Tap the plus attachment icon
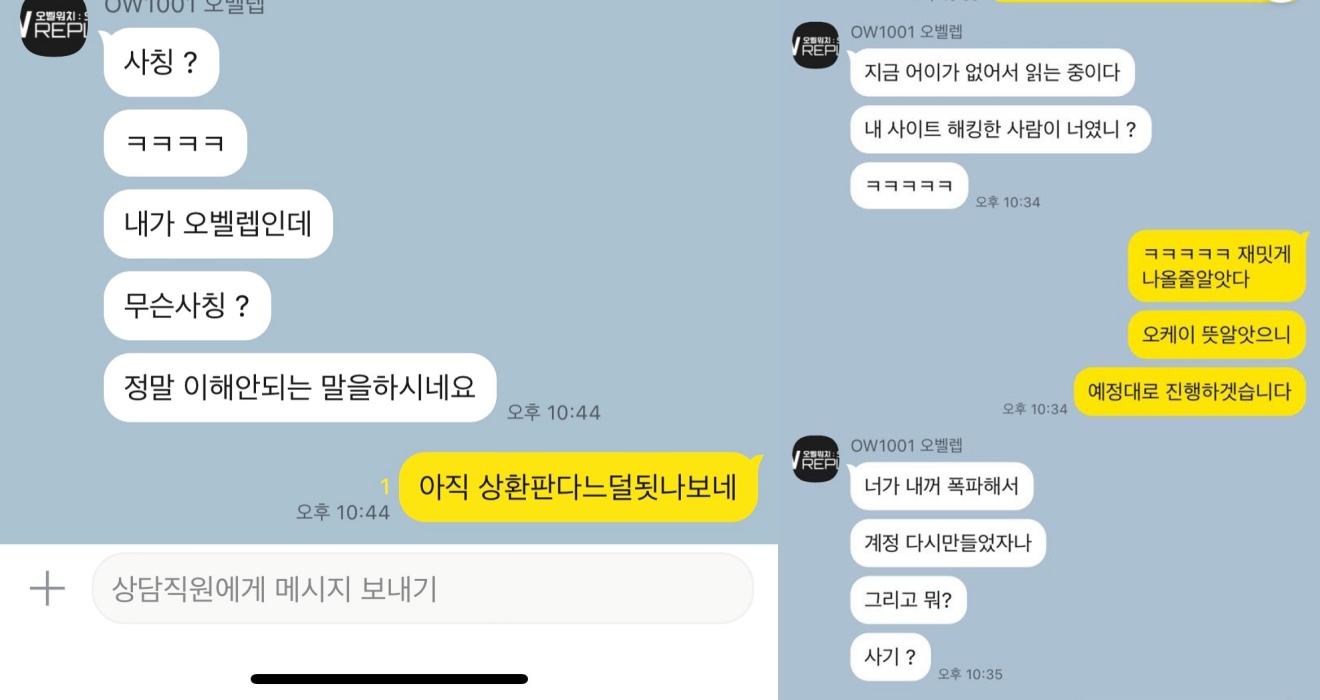 point(47,589)
